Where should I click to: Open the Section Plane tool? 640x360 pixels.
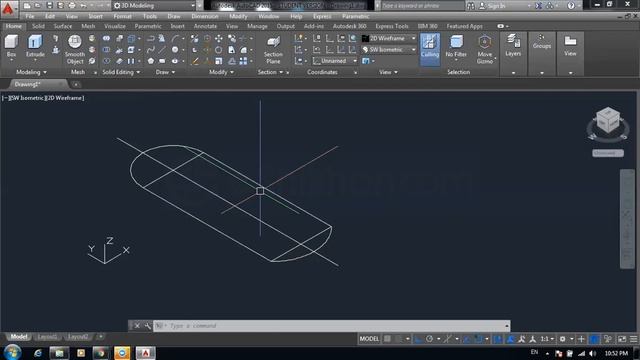(x=273, y=50)
